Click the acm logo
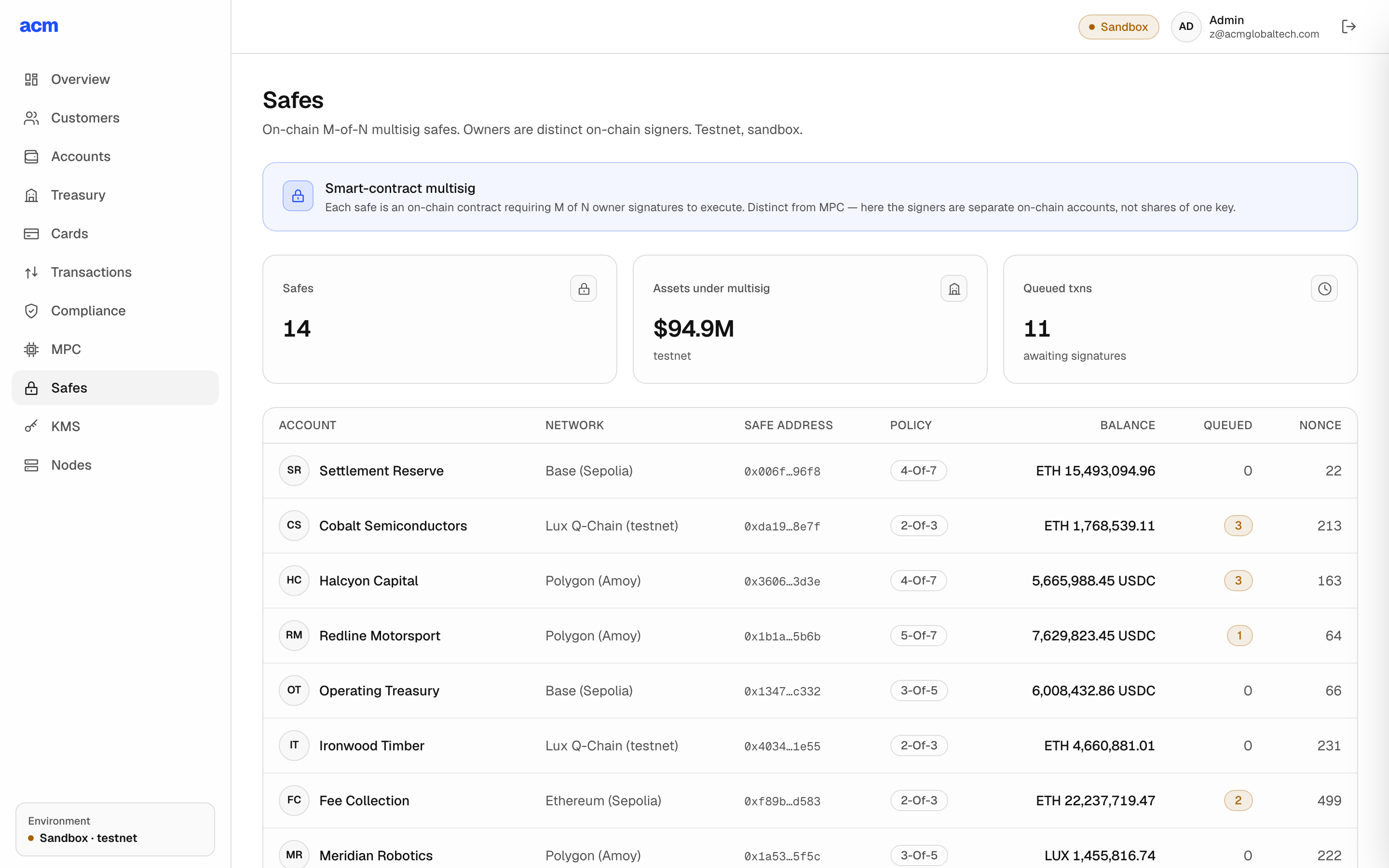The image size is (1389, 868). pos(39,27)
